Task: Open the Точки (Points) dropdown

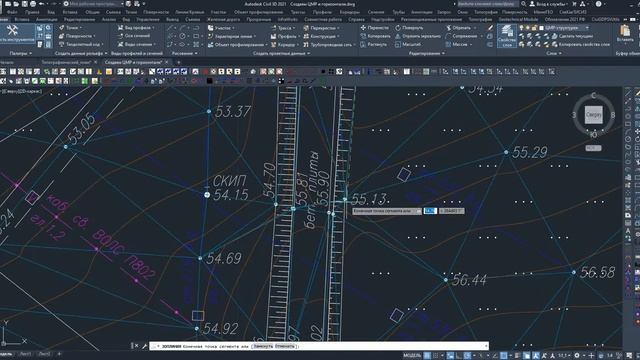Action: (x=70, y=28)
